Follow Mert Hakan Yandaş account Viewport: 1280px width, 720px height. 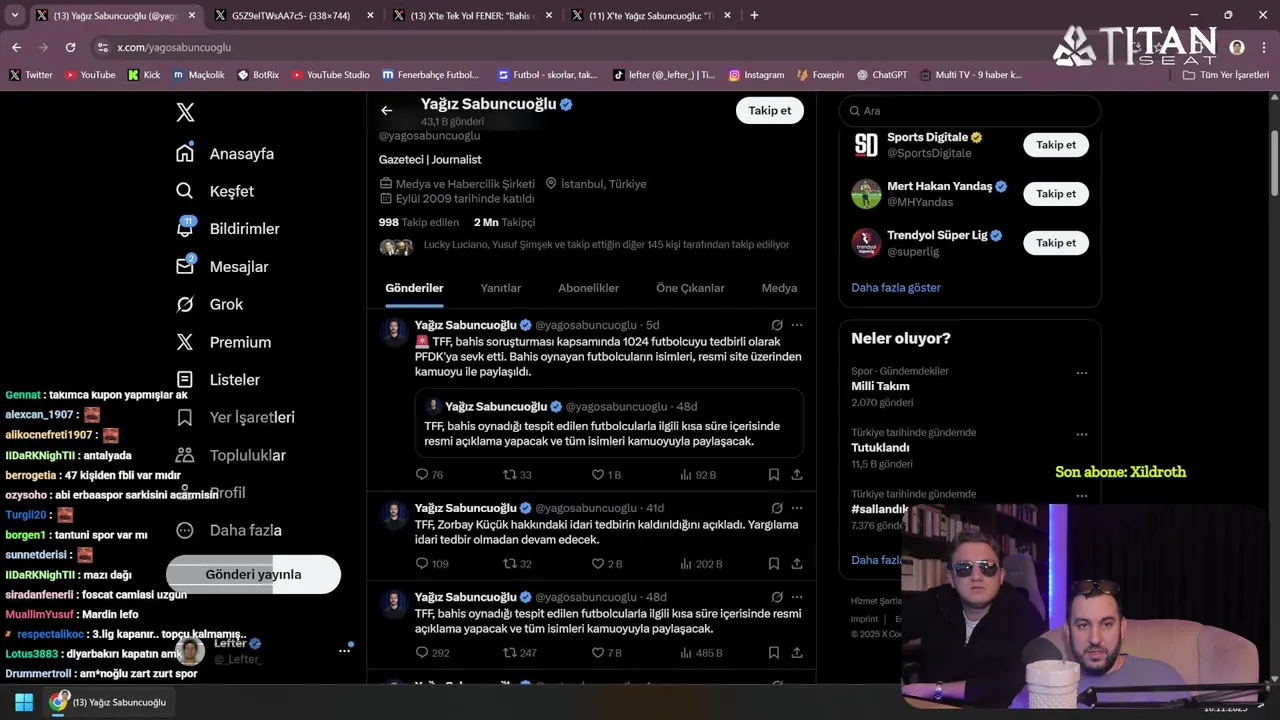point(1056,194)
